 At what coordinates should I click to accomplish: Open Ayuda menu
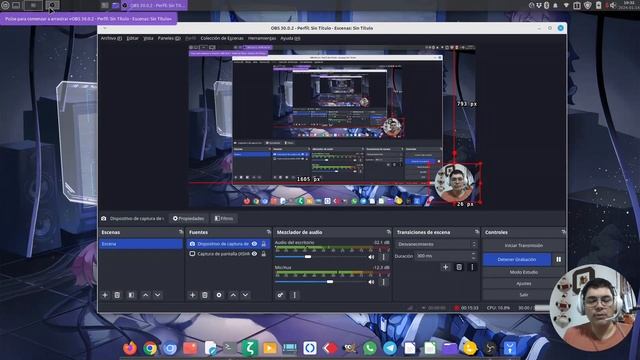coord(290,38)
